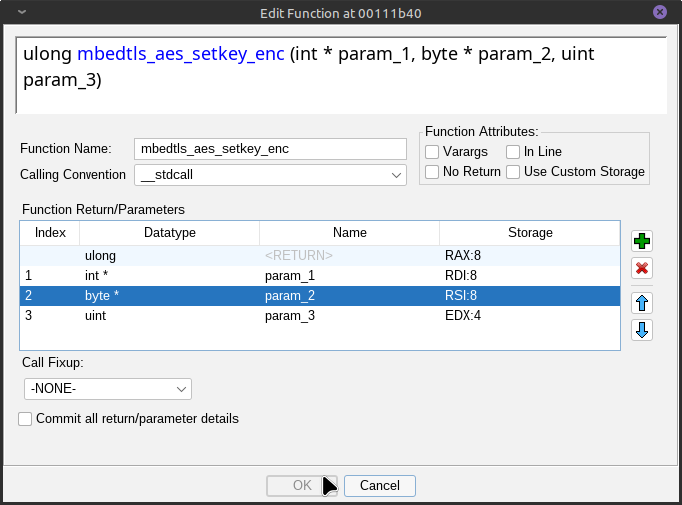Image resolution: width=682 pixels, height=505 pixels.
Task: Click the function signature text area
Action: (x=341, y=75)
